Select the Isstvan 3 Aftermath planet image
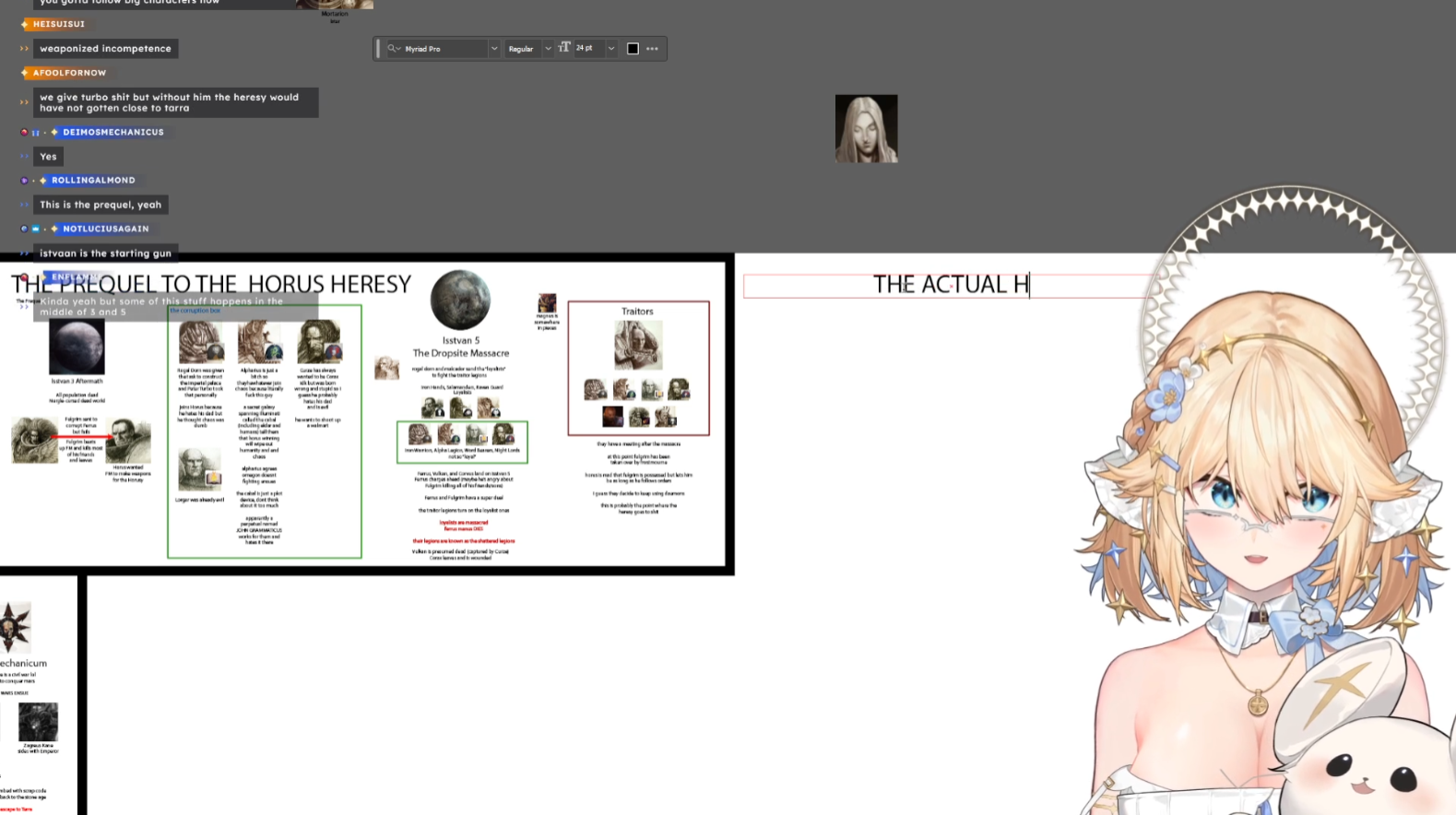1456x815 pixels. pyautogui.click(x=77, y=348)
